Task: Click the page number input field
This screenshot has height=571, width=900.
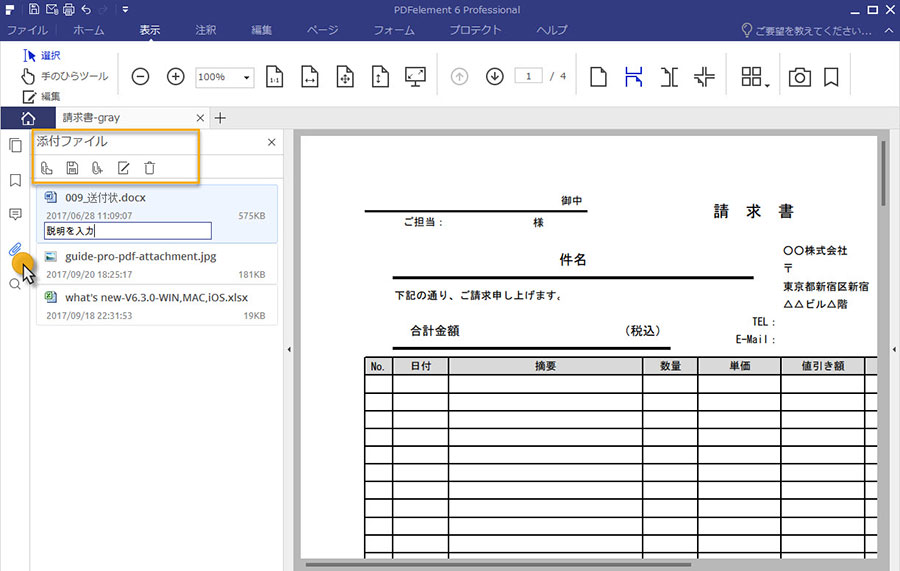Action: pos(528,76)
